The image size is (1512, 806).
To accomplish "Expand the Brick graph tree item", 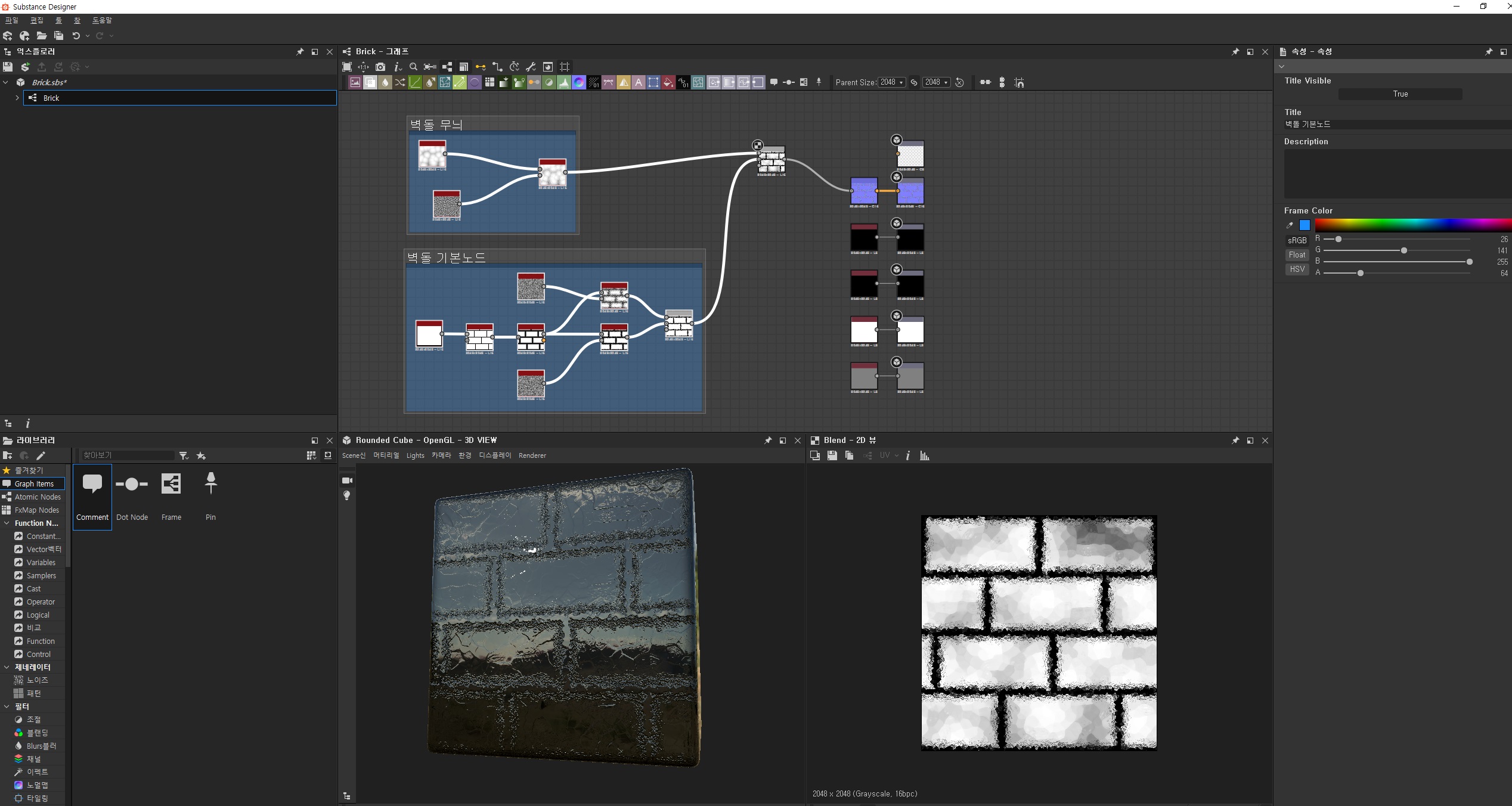I will click(17, 98).
